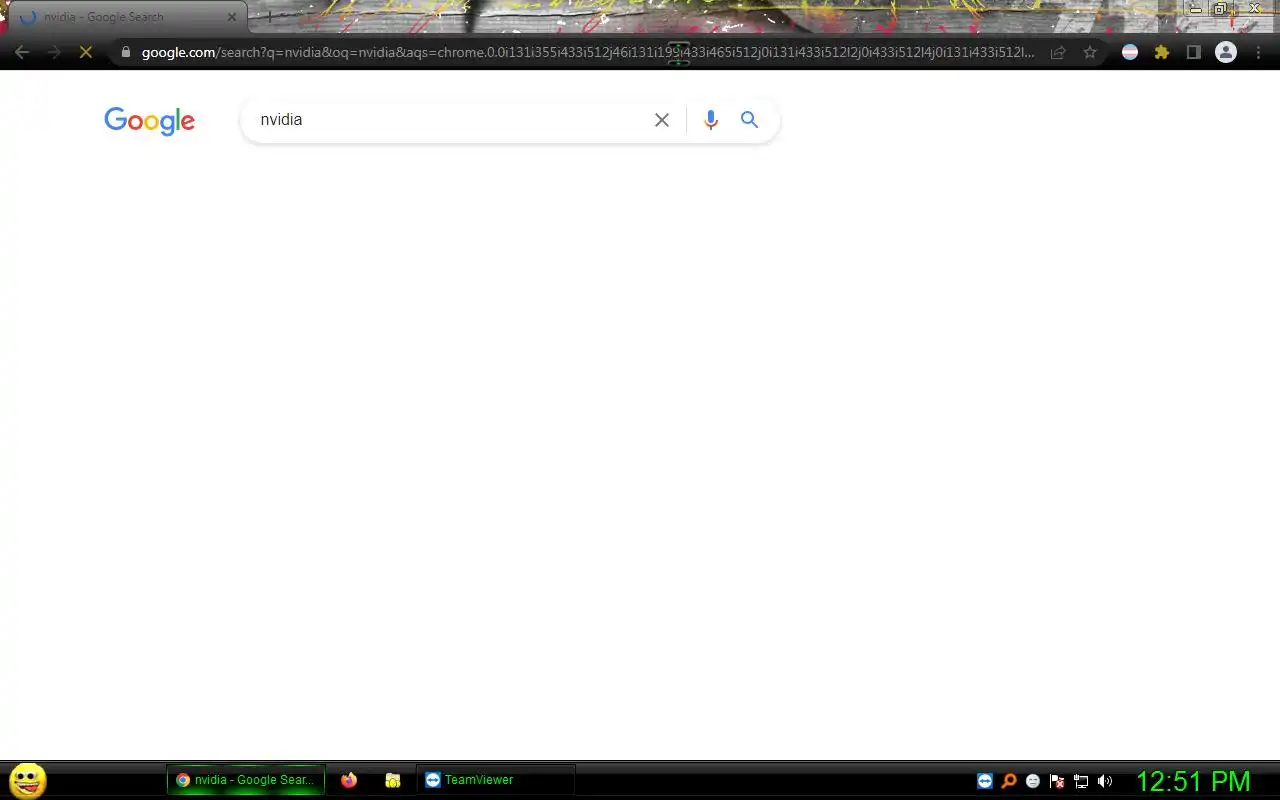
Task: Click the gray face tray icon
Action: click(1033, 781)
